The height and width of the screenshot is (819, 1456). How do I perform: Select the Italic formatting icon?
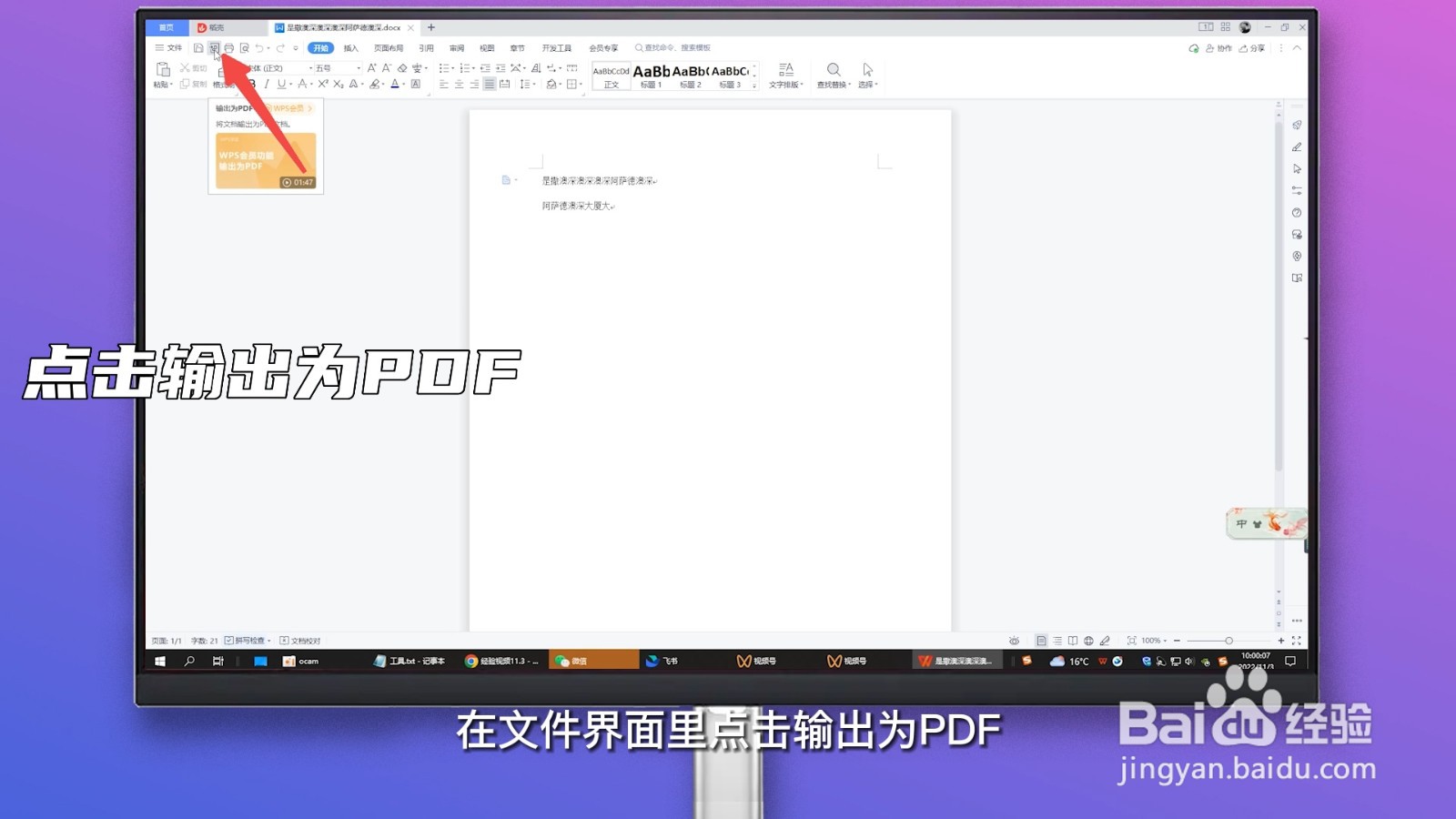(267, 85)
